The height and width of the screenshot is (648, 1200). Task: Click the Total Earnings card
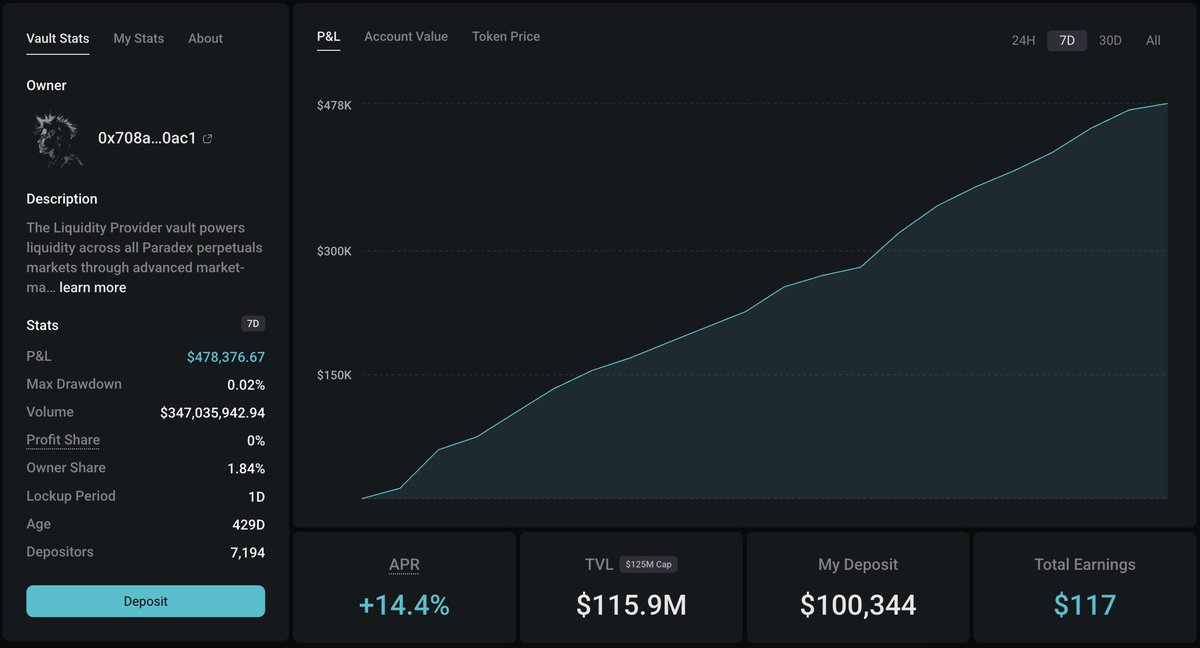1085,587
